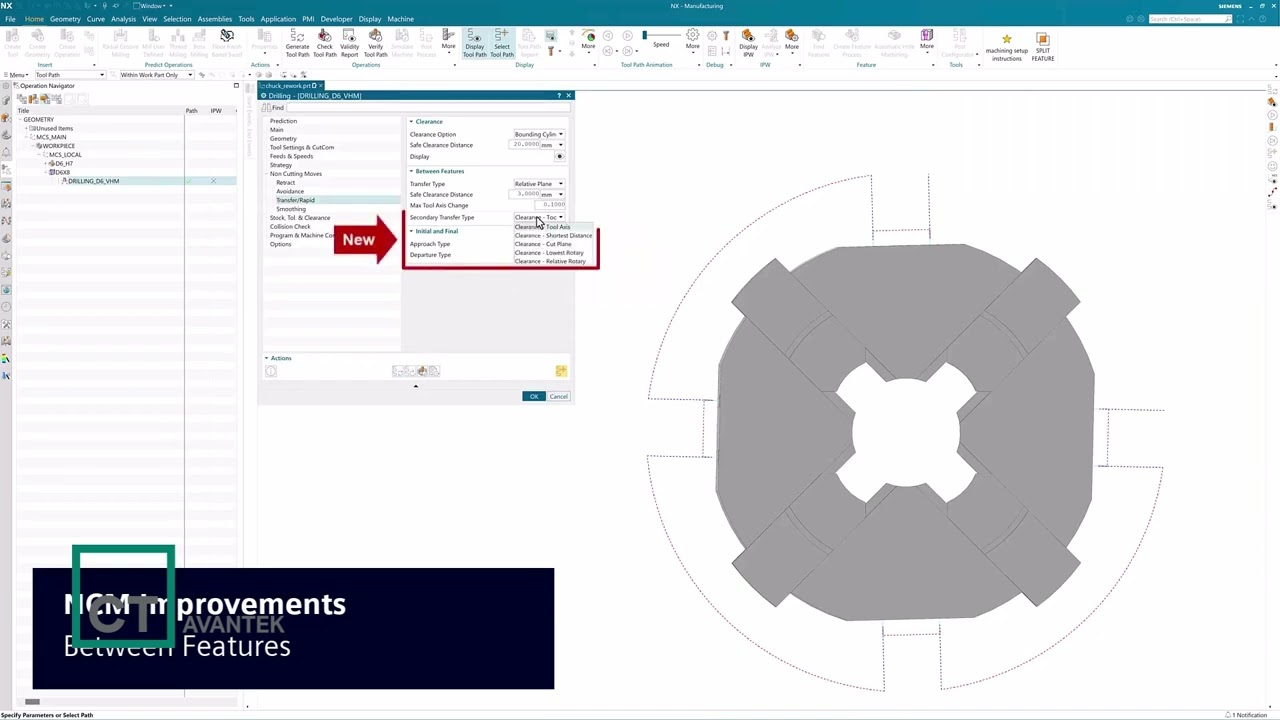Click the Create Tool icon
This screenshot has width=1280, height=720.
click(x=12, y=37)
